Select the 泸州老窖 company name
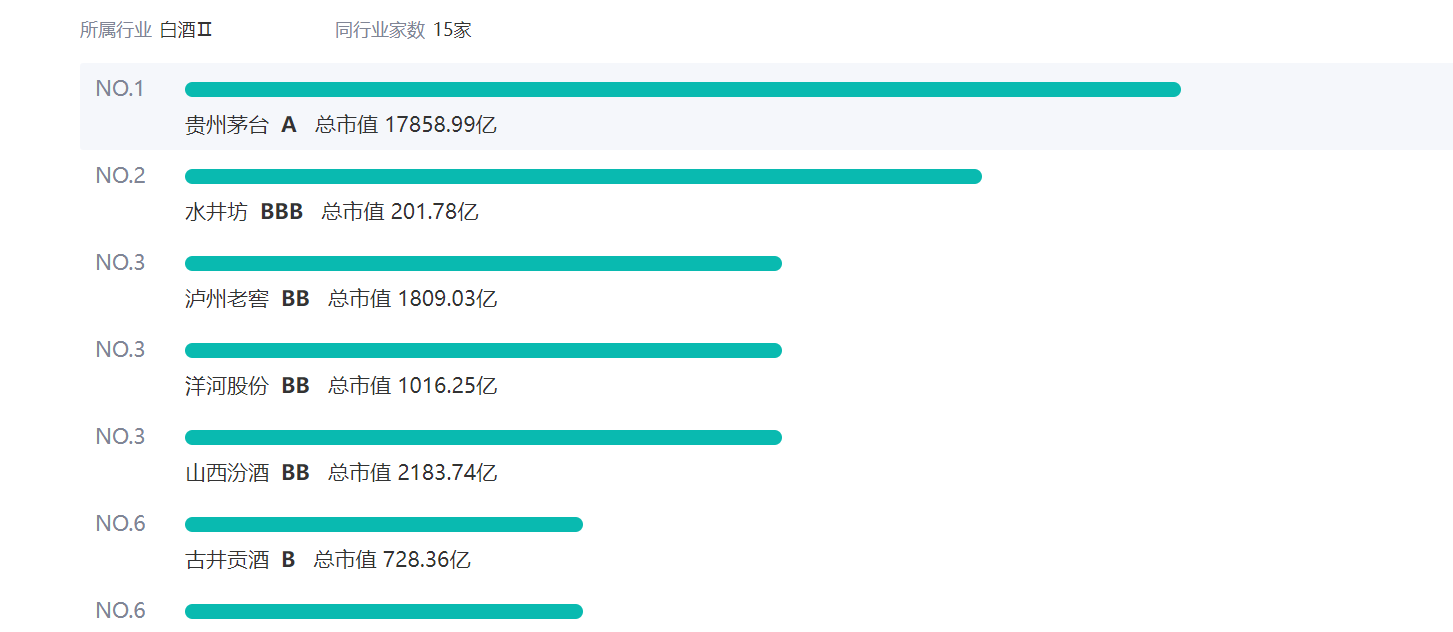 pyautogui.click(x=227, y=299)
